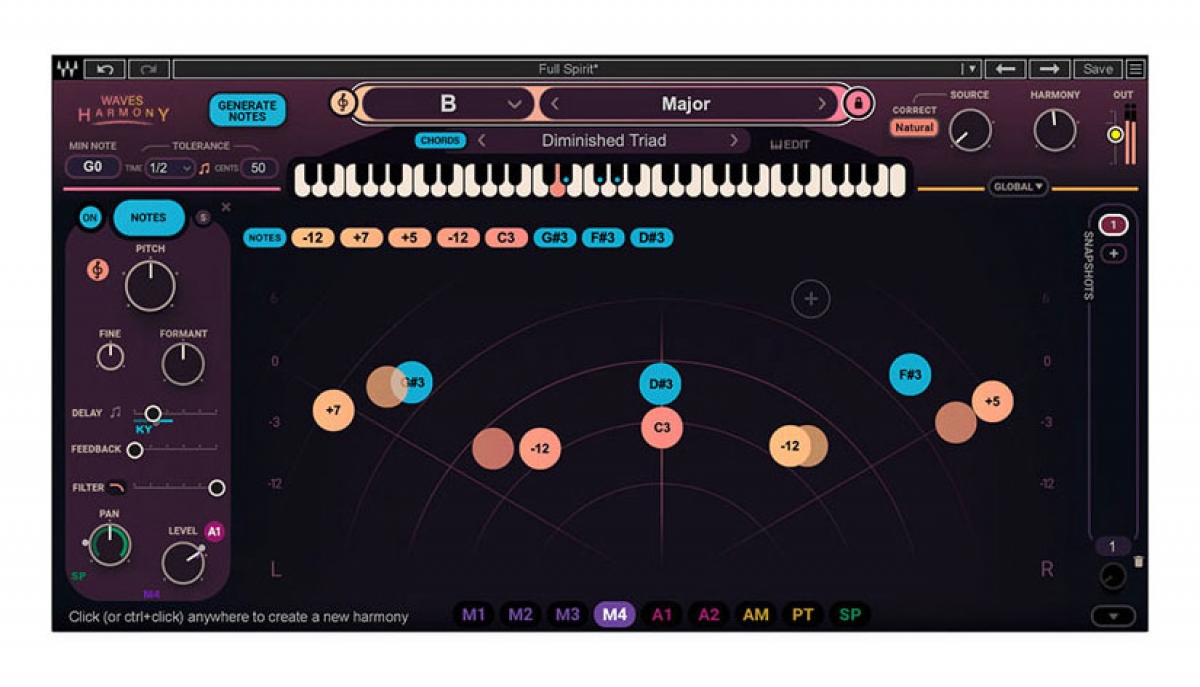1200x687 pixels.
Task: Go to previous chord before Diminished Triad
Action: [x=482, y=141]
